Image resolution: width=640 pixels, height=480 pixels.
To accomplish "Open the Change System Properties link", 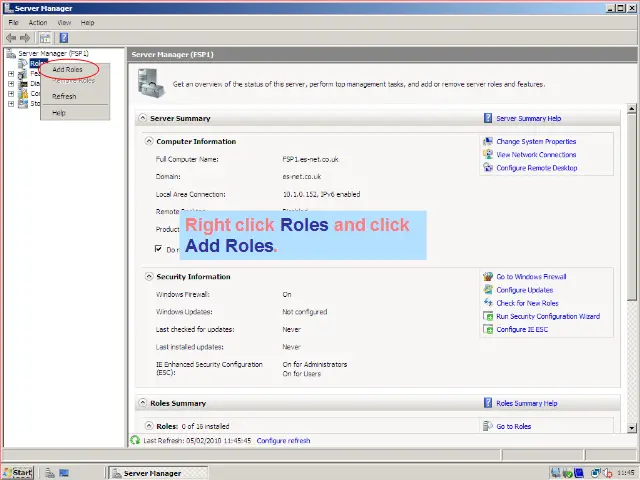I will [x=536, y=141].
